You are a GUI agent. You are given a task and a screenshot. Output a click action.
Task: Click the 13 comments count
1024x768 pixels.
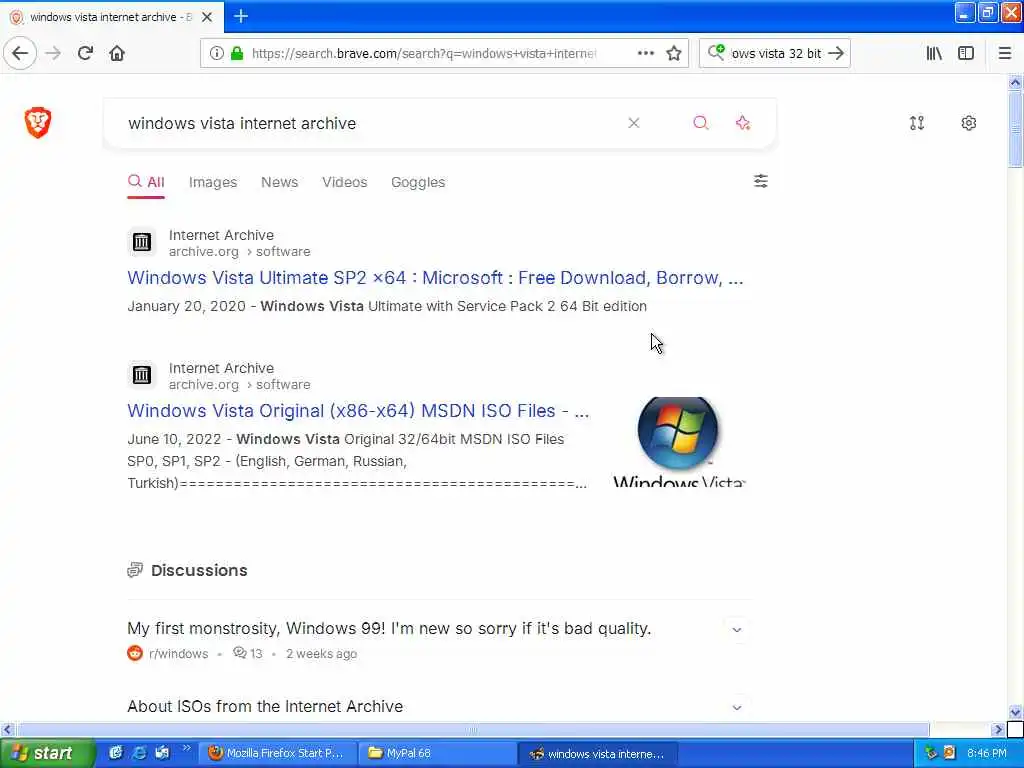pyautogui.click(x=248, y=654)
